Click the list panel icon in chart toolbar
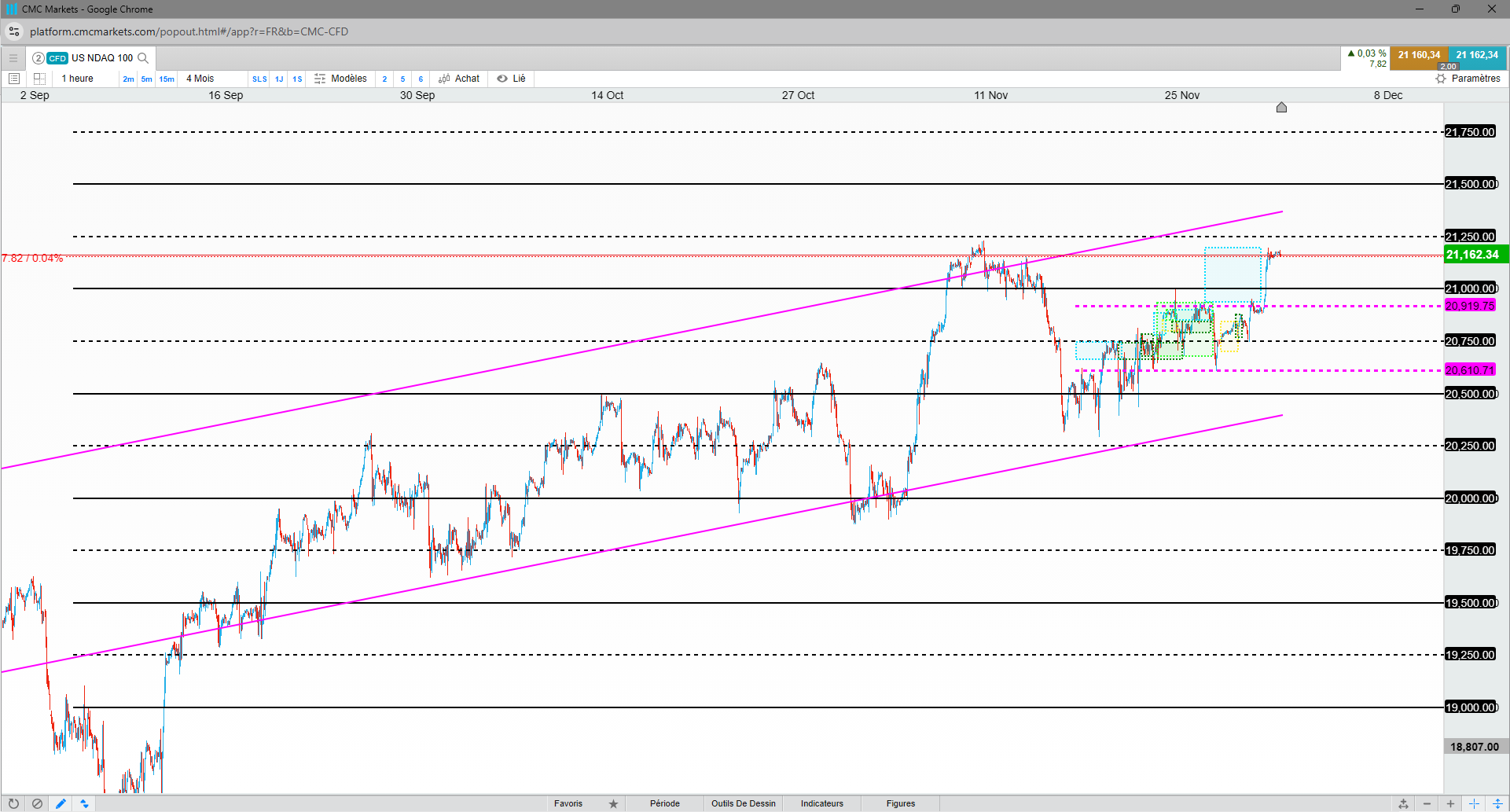 pos(13,79)
